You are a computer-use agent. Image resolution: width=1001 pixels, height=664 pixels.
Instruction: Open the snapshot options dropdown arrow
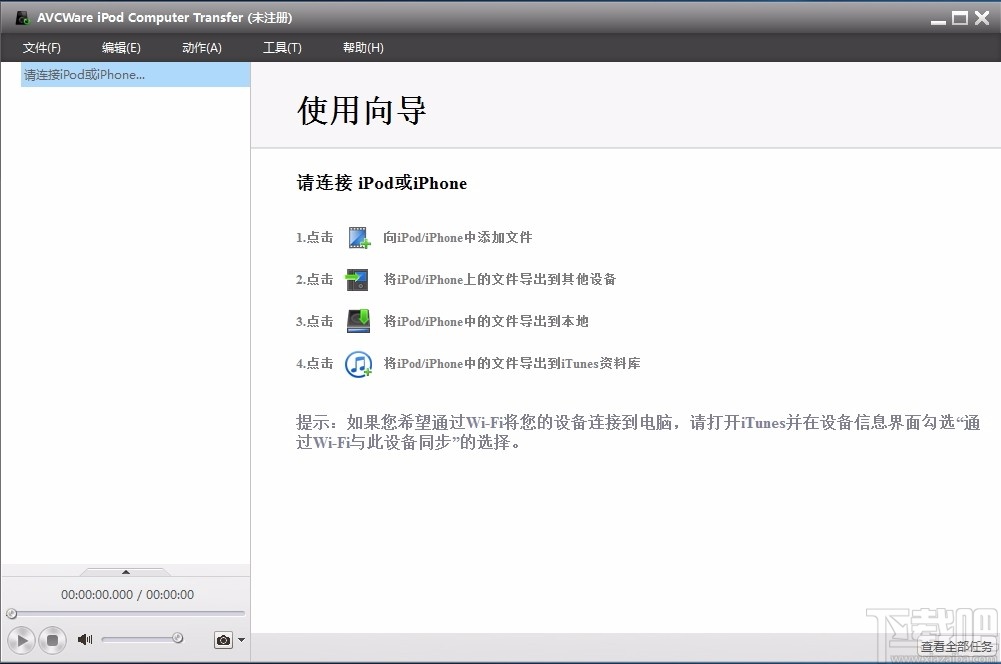240,639
